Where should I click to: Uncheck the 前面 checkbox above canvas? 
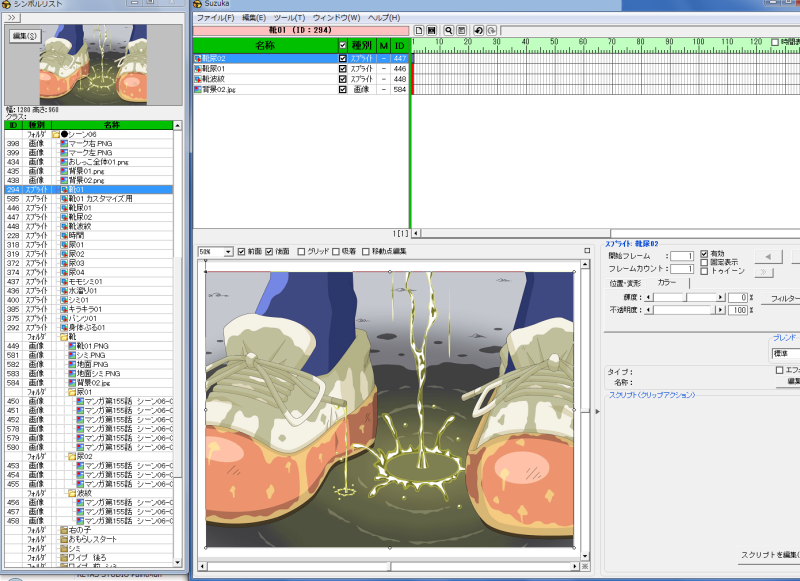(x=241, y=251)
